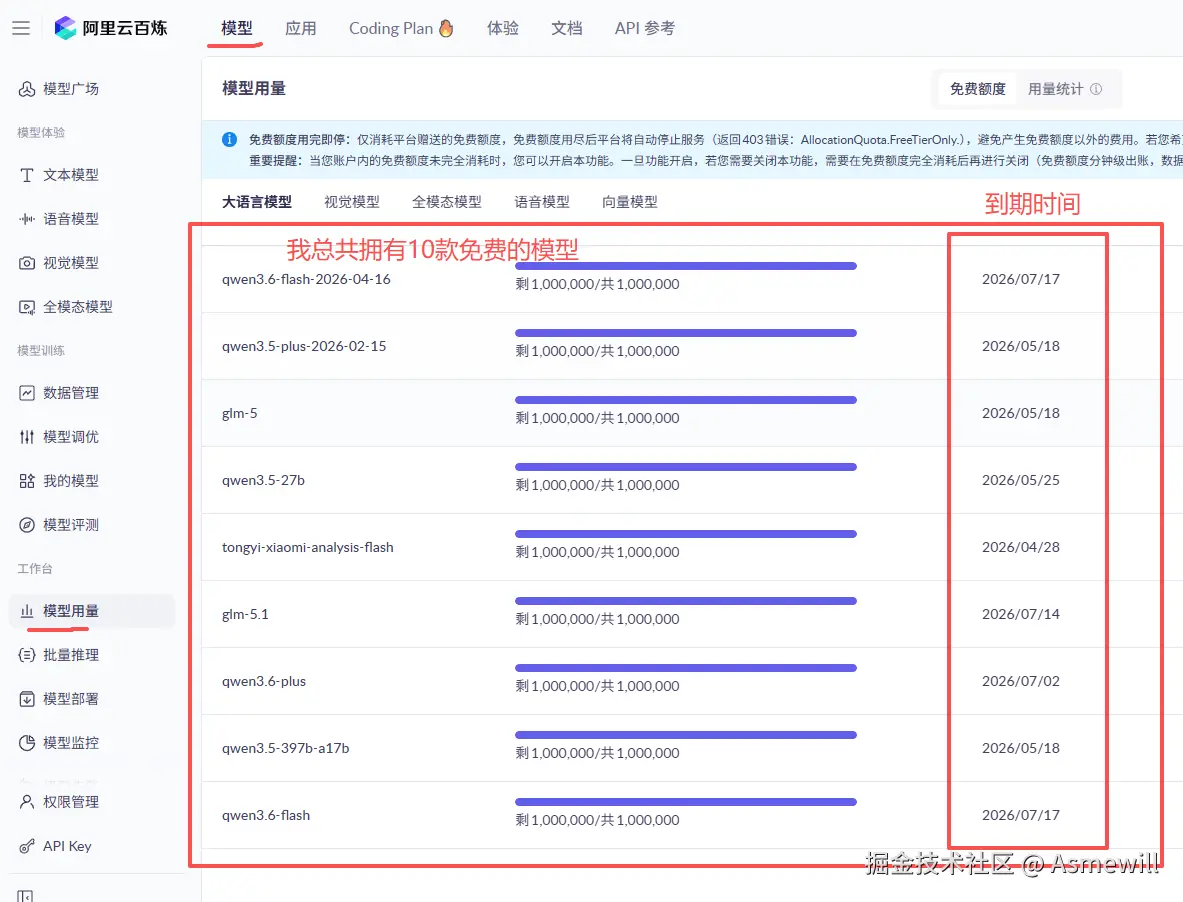Click model name qwen3.5-397b-a17b
1183x902 pixels.
point(286,748)
